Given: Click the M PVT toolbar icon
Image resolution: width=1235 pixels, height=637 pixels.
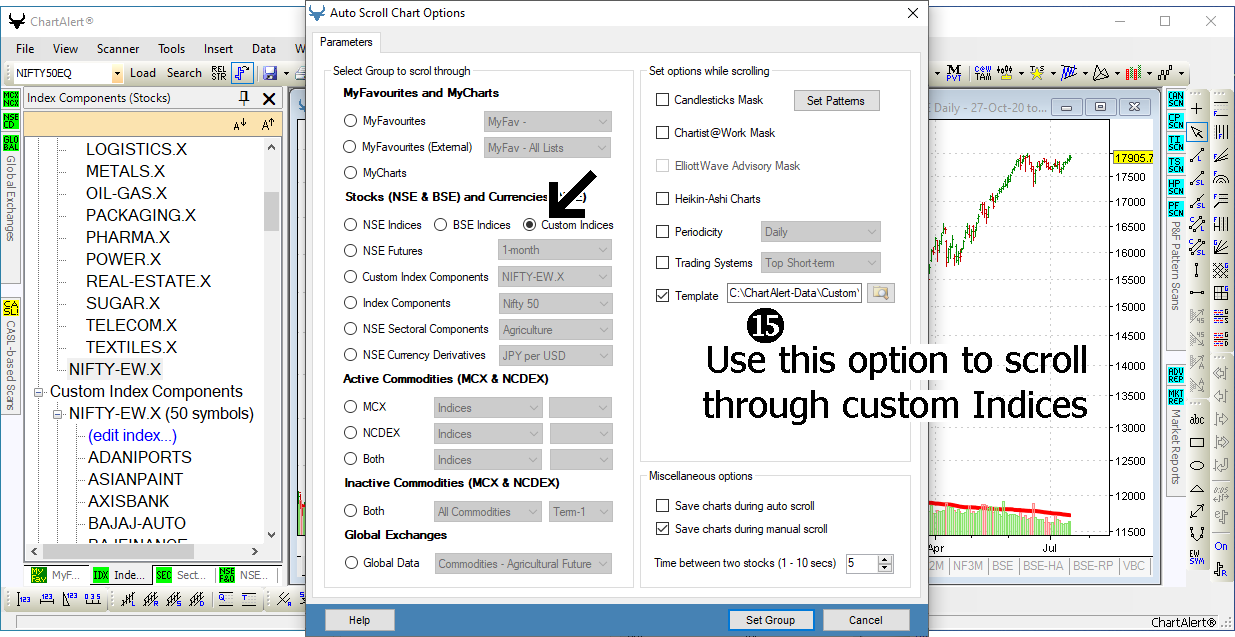Looking at the screenshot, I should (954, 73).
